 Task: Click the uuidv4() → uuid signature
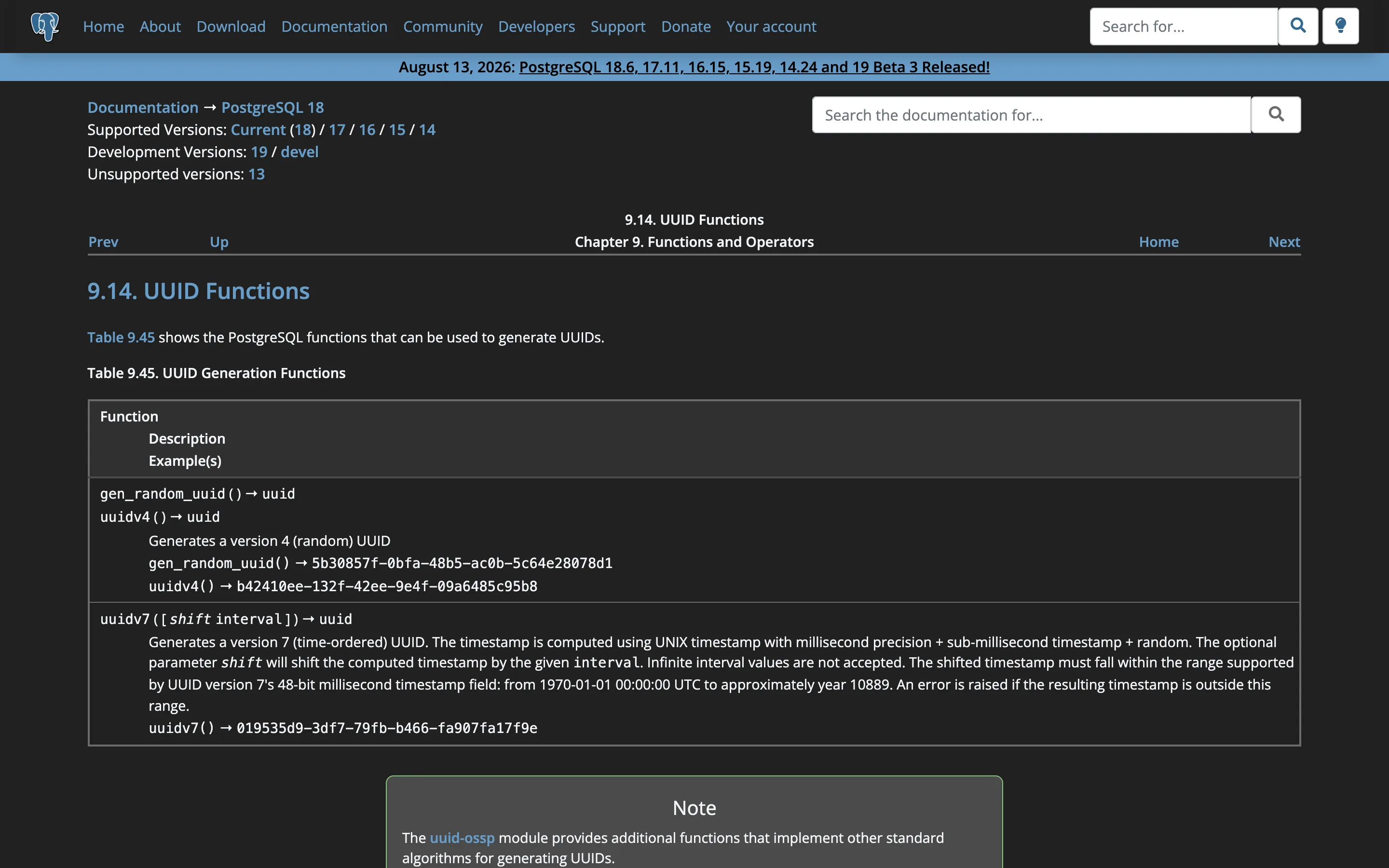click(160, 516)
